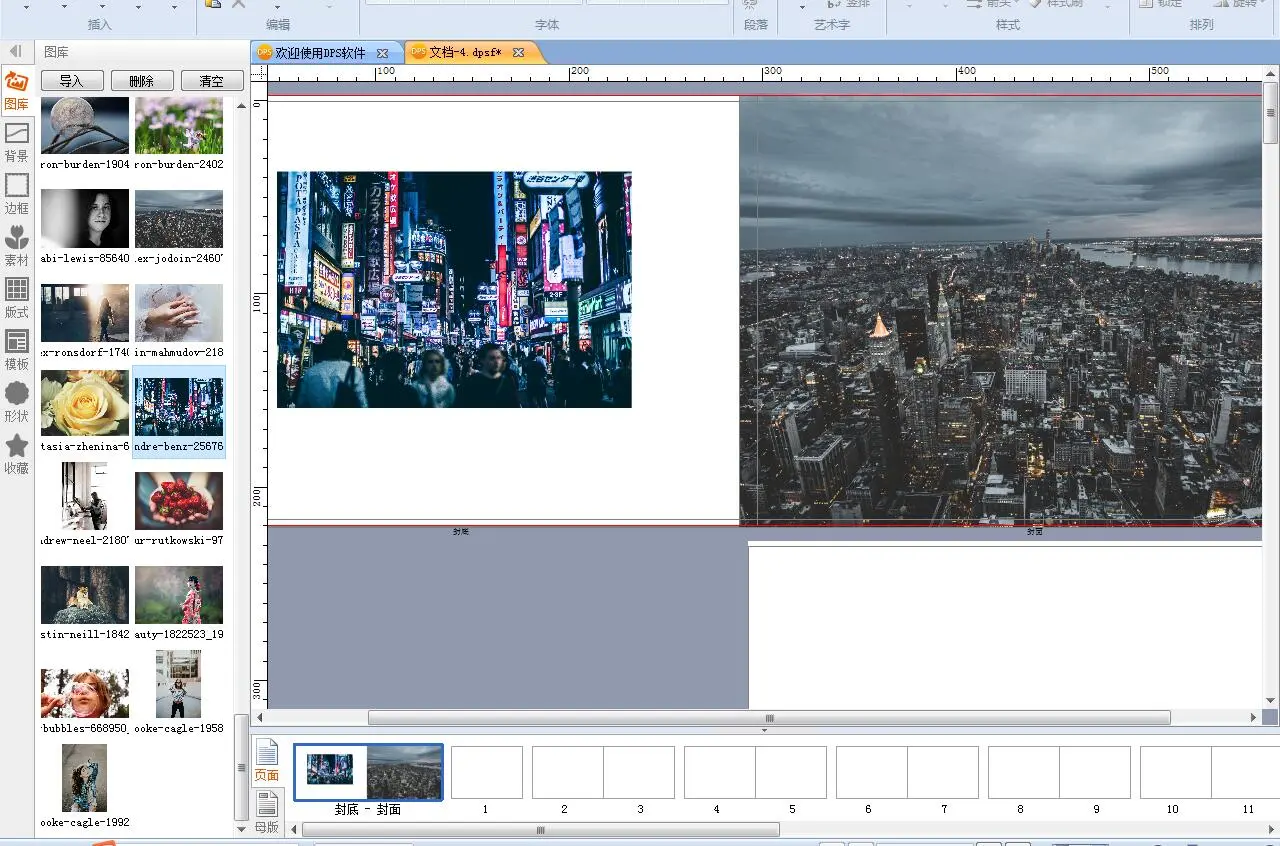Open the 素材 materials sidebar panel
Image resolution: width=1280 pixels, height=846 pixels.
pyautogui.click(x=16, y=246)
